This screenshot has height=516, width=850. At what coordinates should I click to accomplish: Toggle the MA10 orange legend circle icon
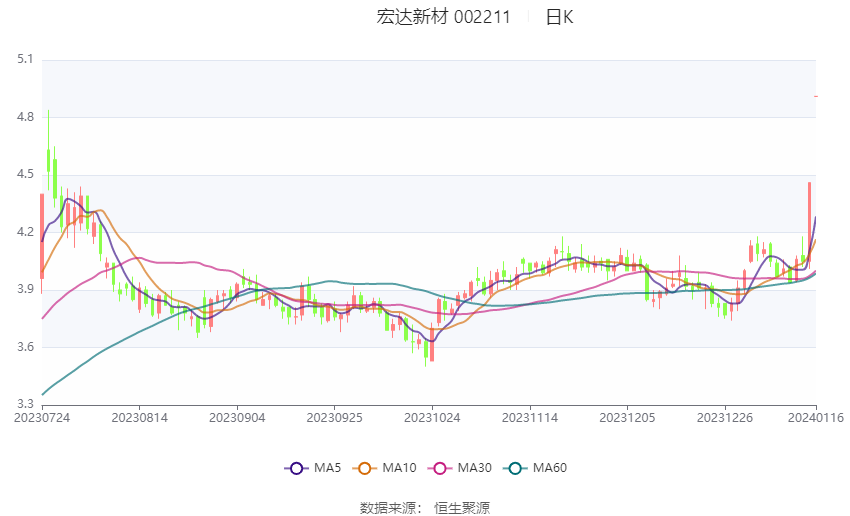364,468
